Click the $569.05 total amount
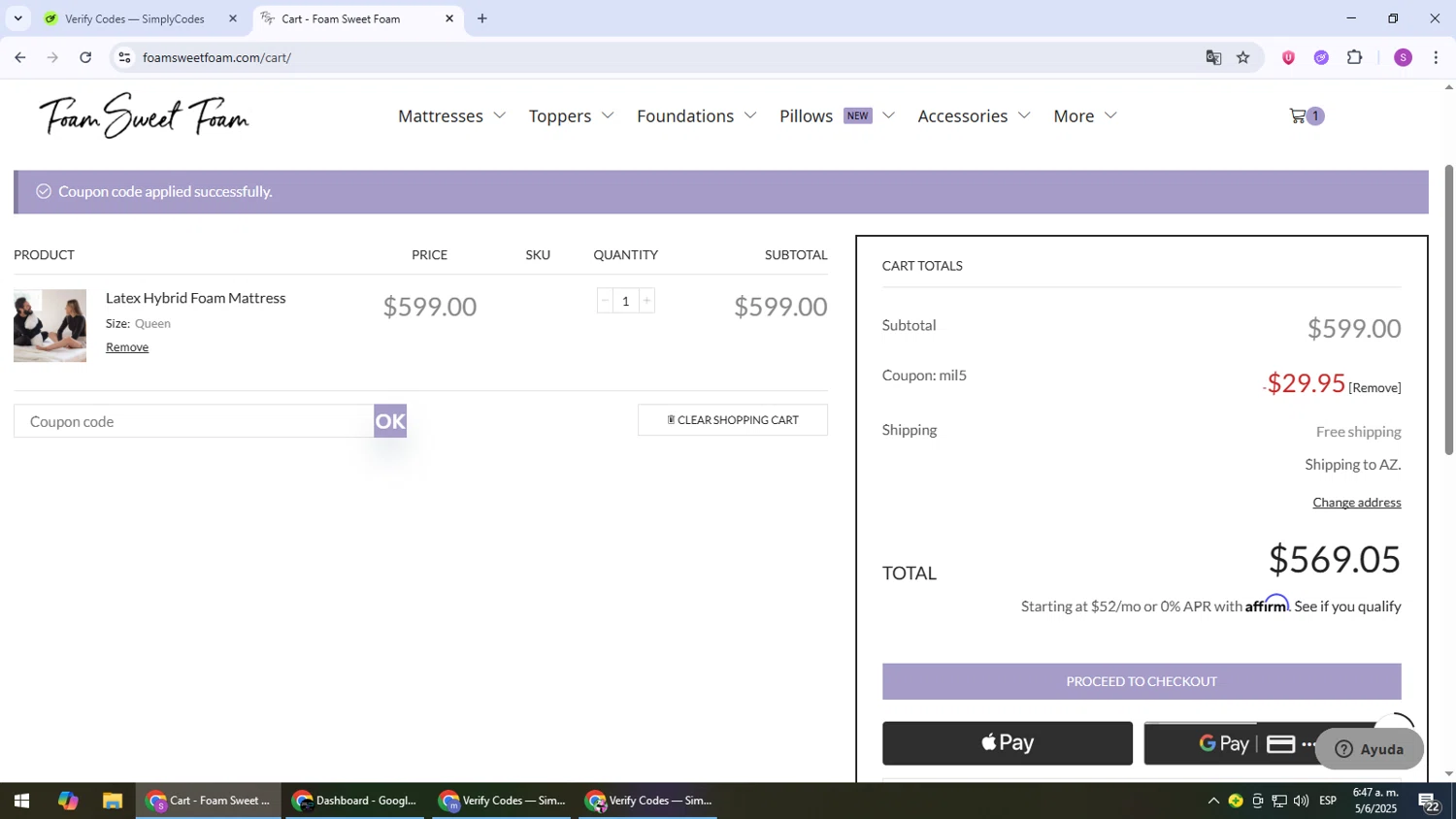Viewport: 1456px width, 819px height. point(1335,560)
